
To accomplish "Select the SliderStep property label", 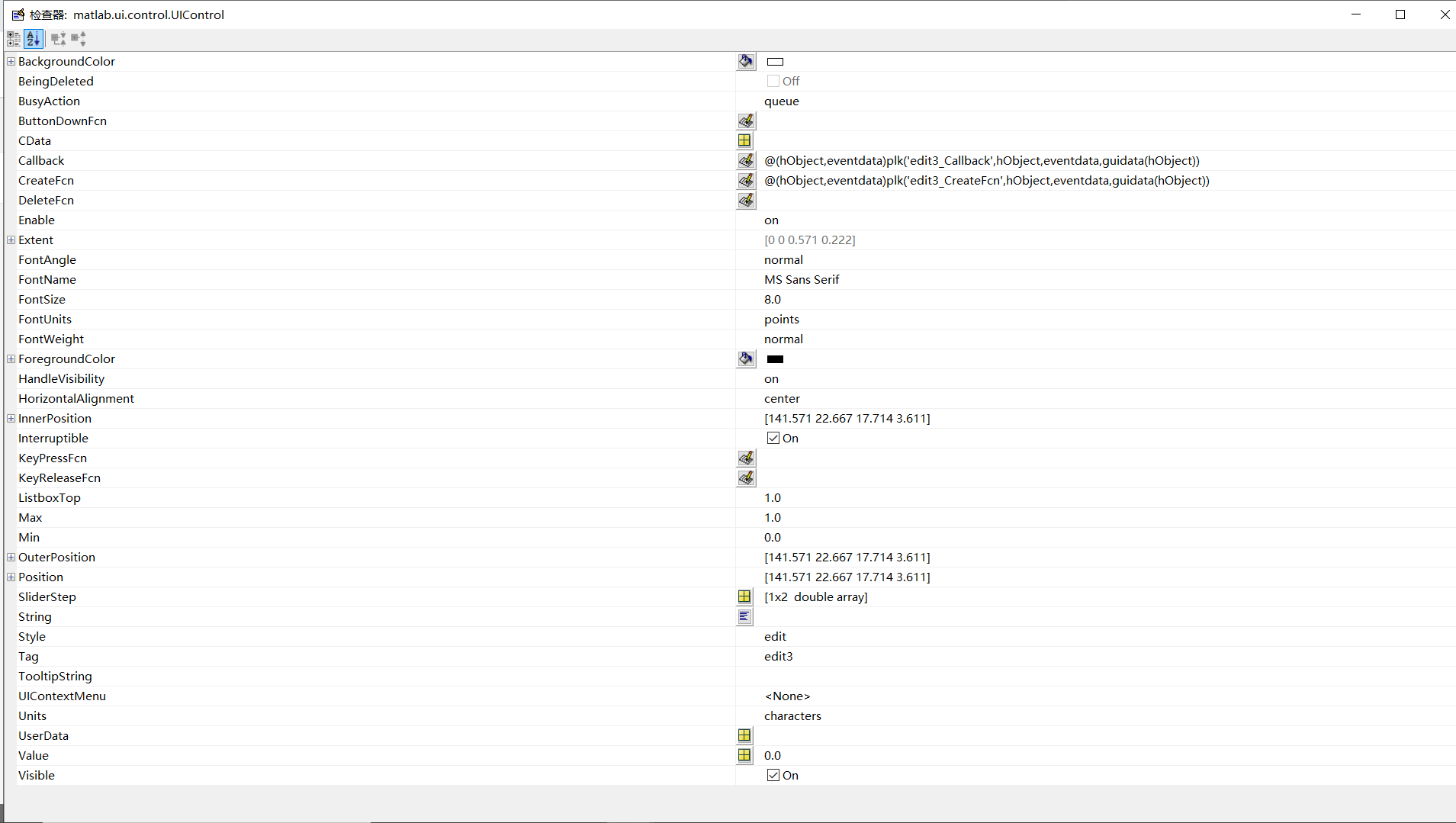I will coord(47,596).
